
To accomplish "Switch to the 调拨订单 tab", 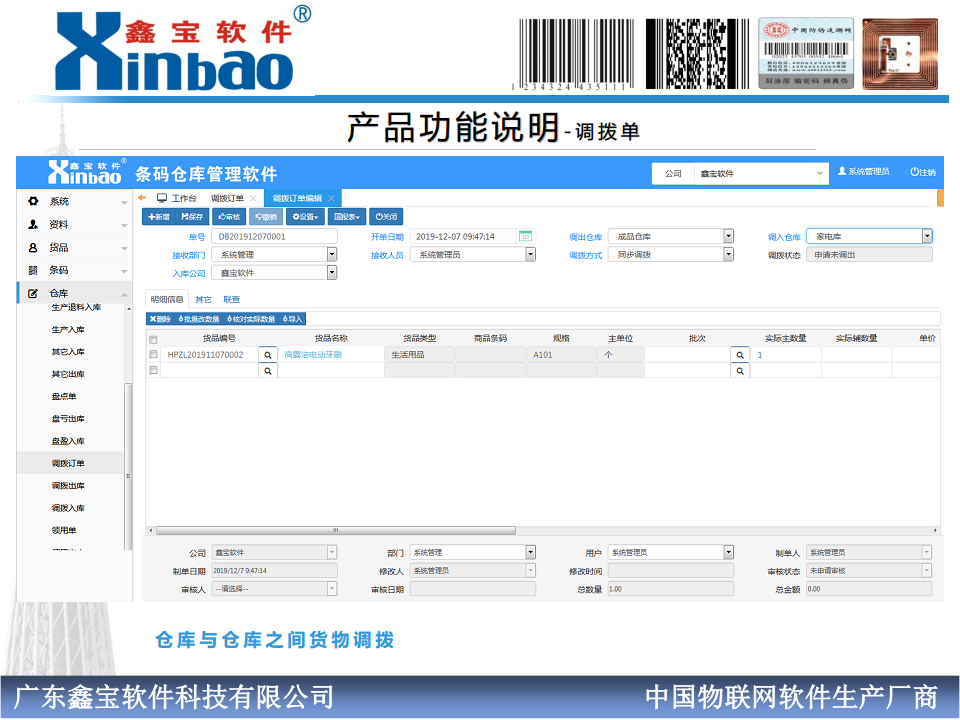I will coord(227,198).
